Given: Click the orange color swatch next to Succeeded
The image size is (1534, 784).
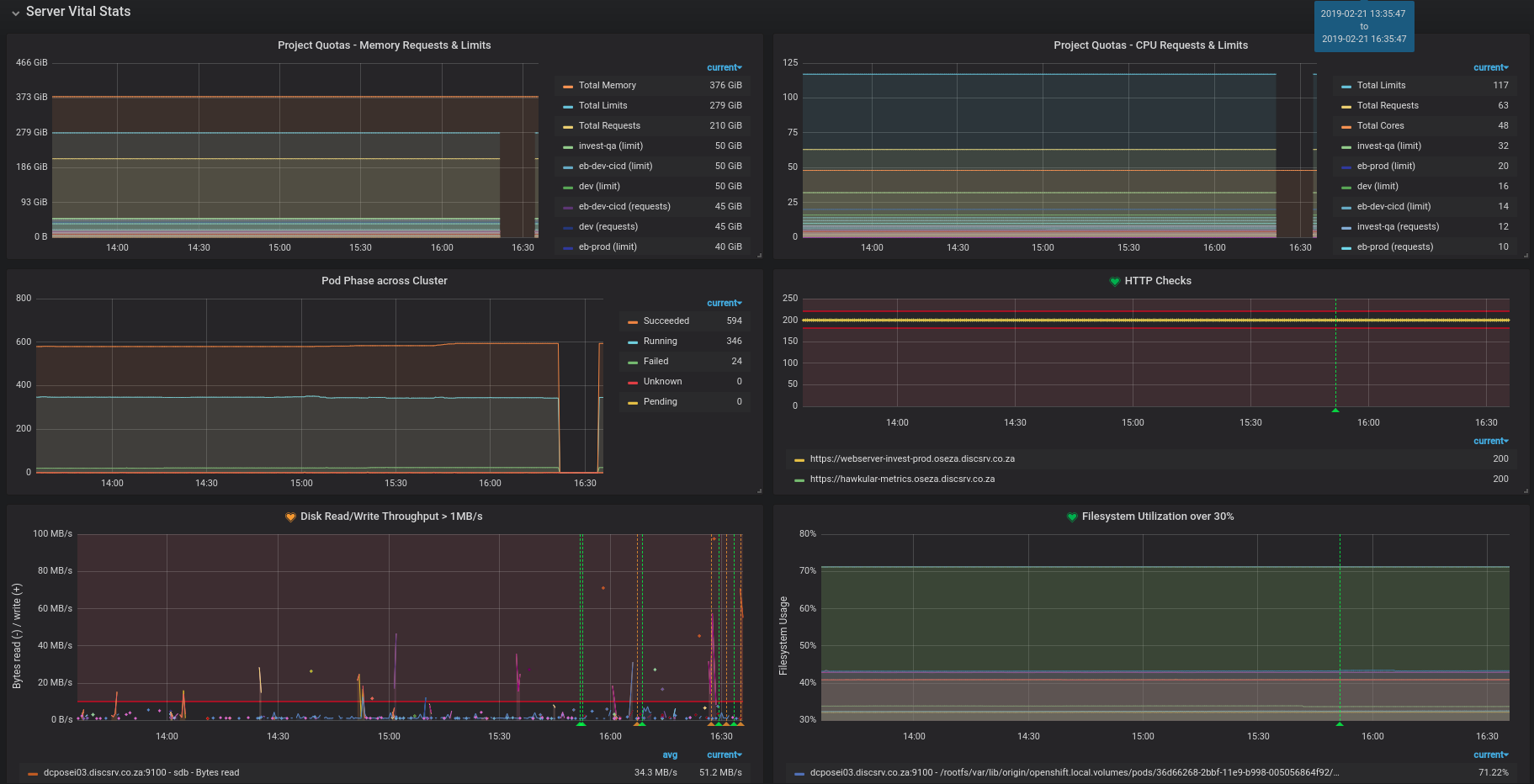Looking at the screenshot, I should click(x=633, y=322).
